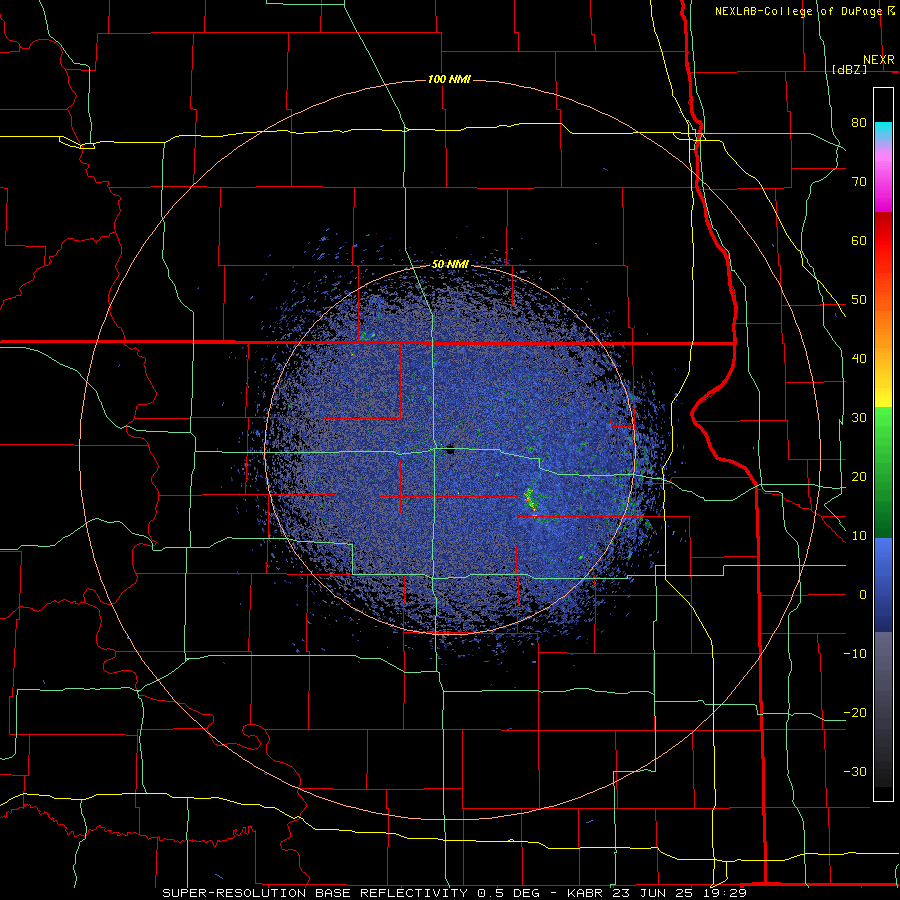Click the NEXR label above color bar
Viewport: 900px width, 900px height.
(x=879, y=60)
